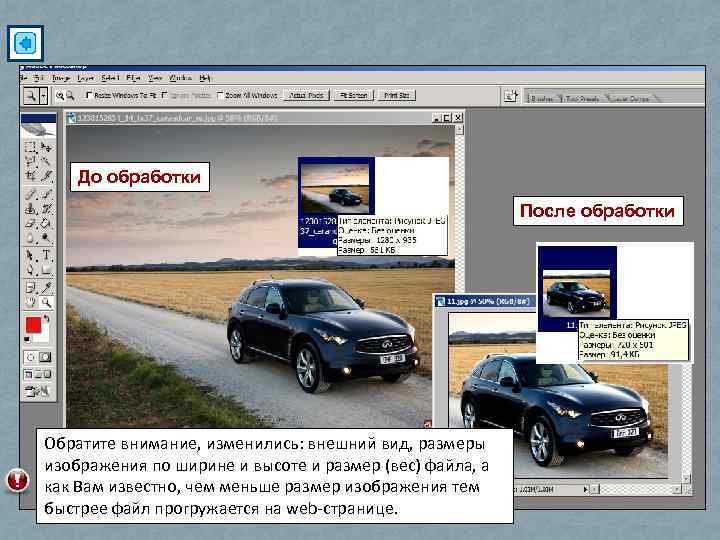
Task: Select the Shape tool
Action: tap(46, 270)
